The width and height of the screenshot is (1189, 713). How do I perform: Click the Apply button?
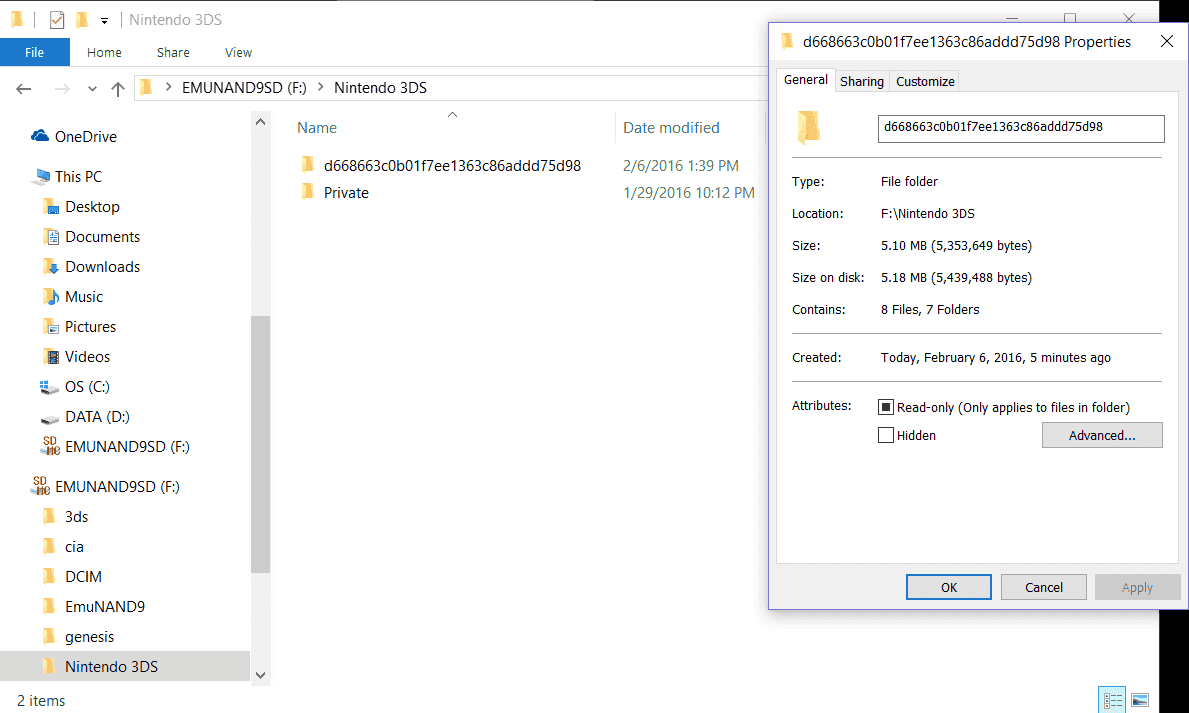point(1137,587)
